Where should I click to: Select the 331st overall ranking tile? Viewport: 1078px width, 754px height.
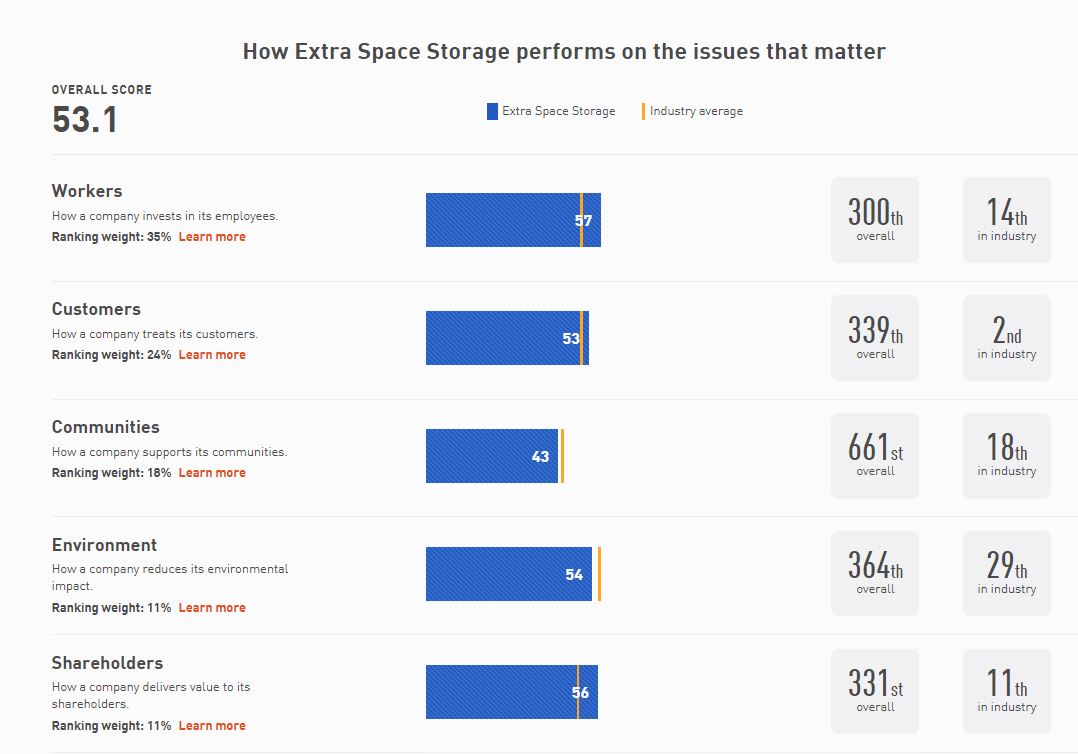(x=875, y=692)
